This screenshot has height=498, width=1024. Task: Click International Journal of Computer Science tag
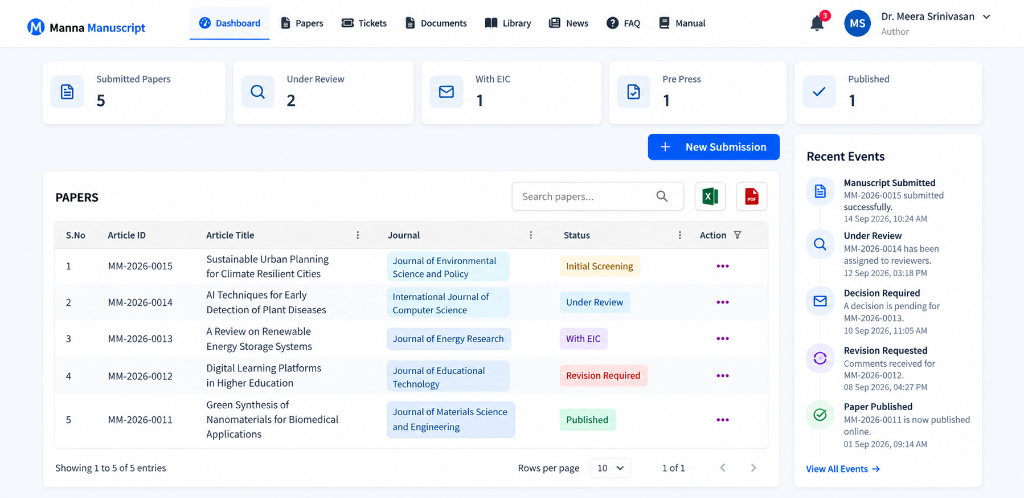[x=449, y=303]
